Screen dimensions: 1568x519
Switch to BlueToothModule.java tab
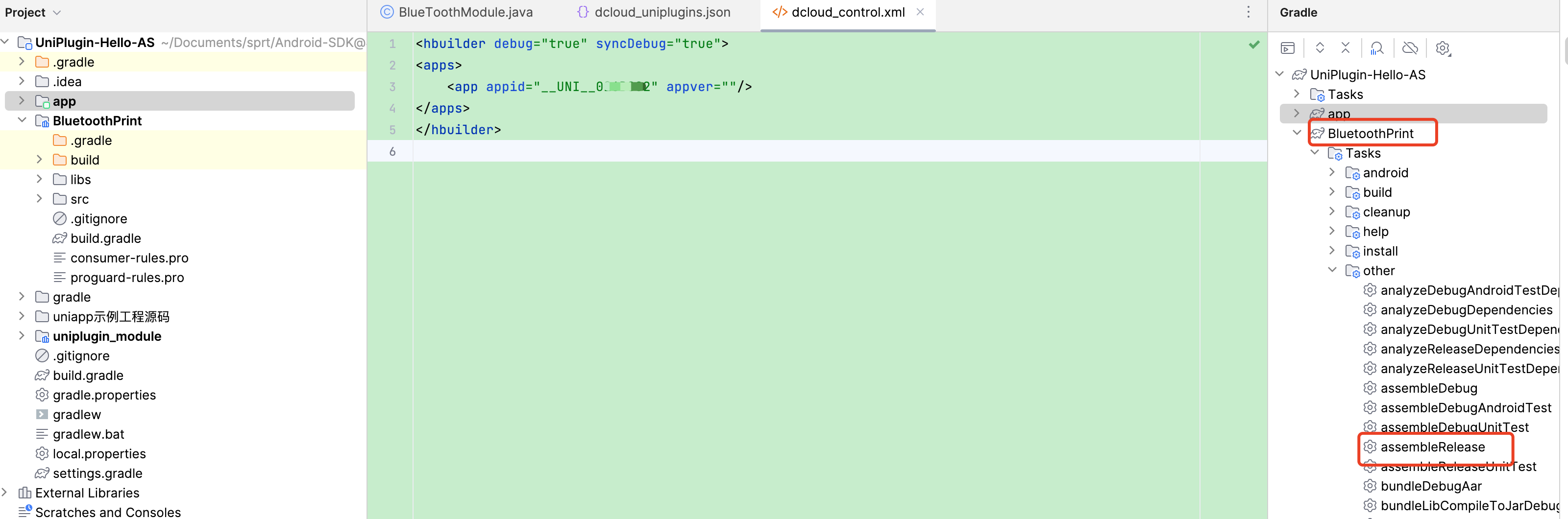(x=457, y=12)
